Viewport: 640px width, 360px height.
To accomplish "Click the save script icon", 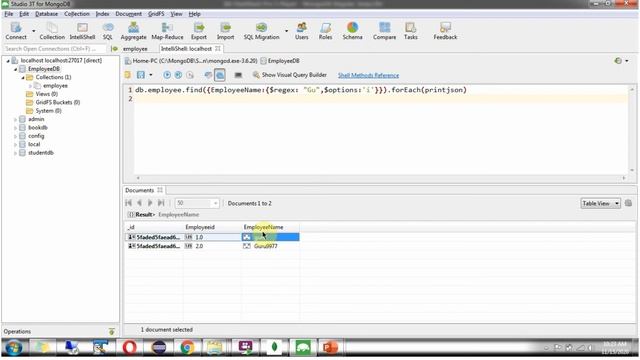I will (x=141, y=75).
